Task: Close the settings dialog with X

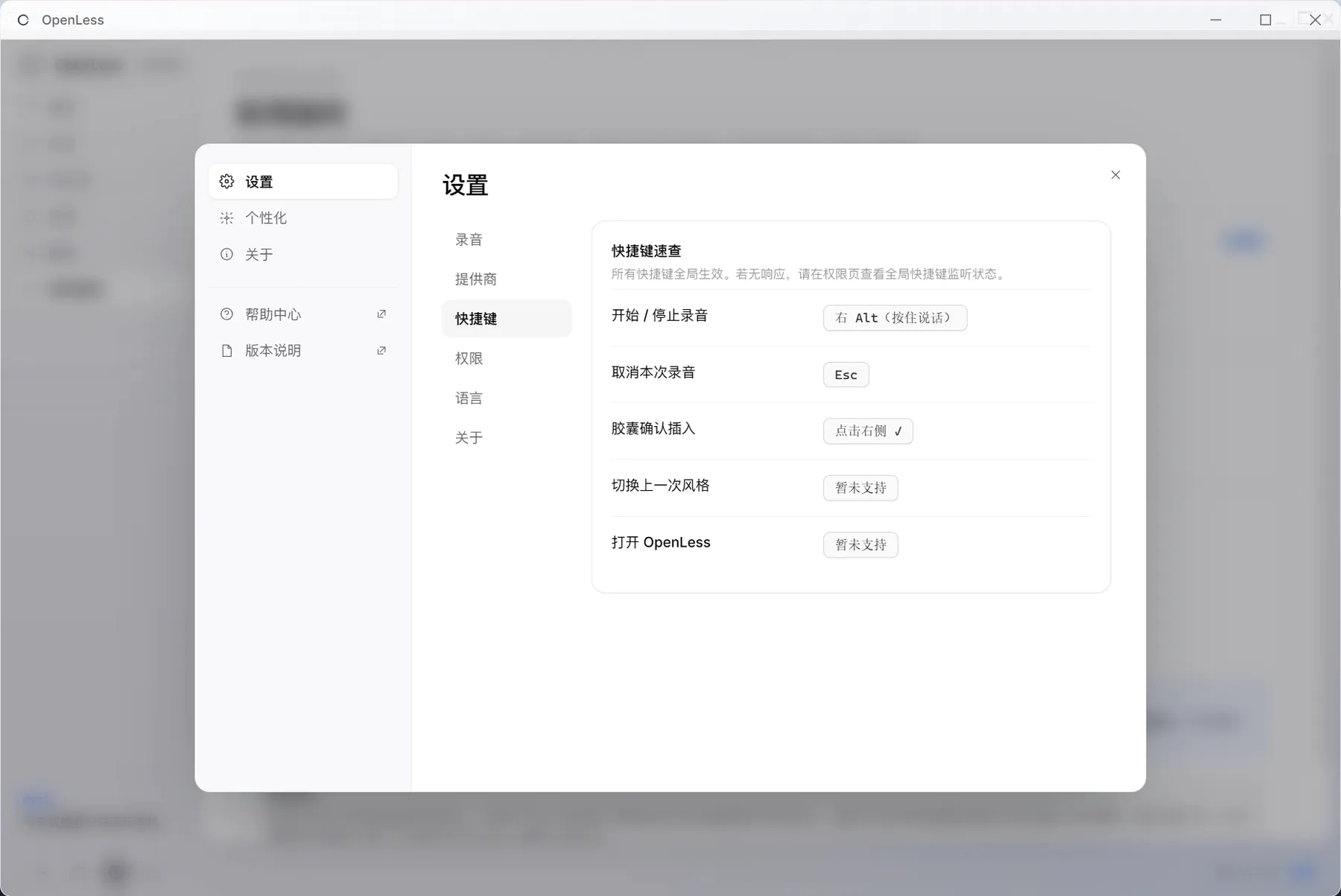Action: 1115,175
